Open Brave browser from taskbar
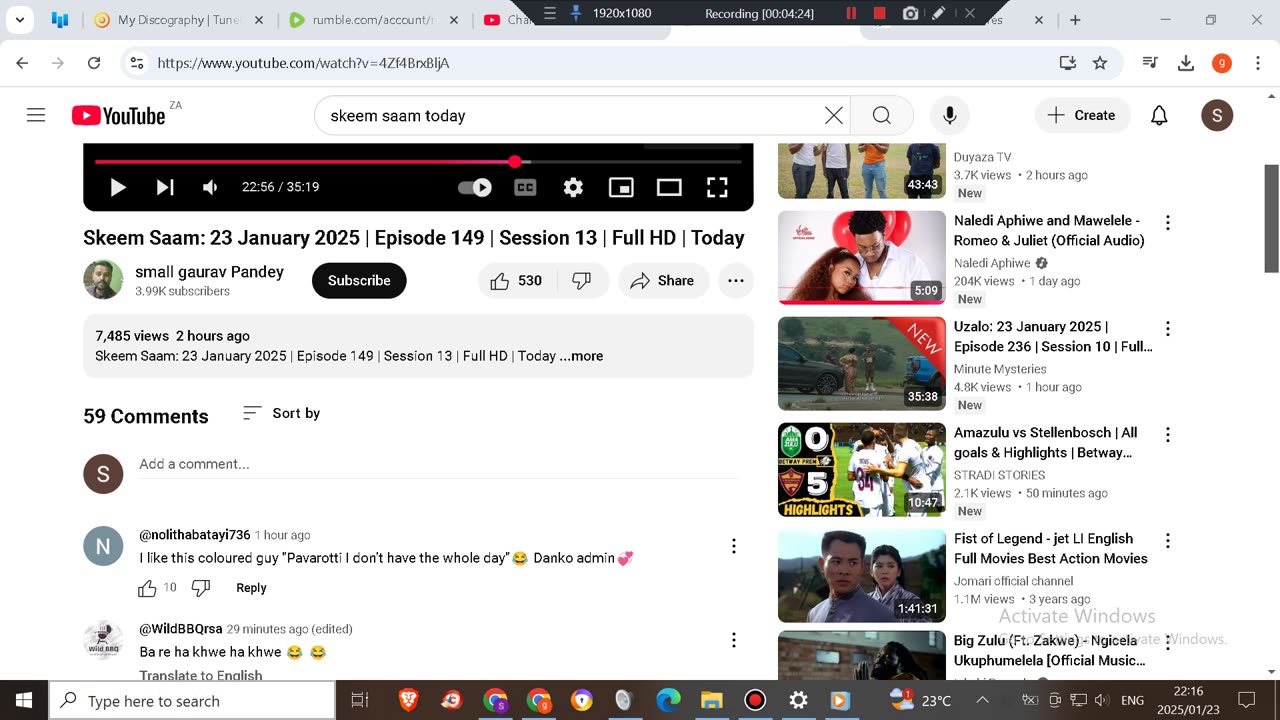The height and width of the screenshot is (720, 1280). click(408, 701)
